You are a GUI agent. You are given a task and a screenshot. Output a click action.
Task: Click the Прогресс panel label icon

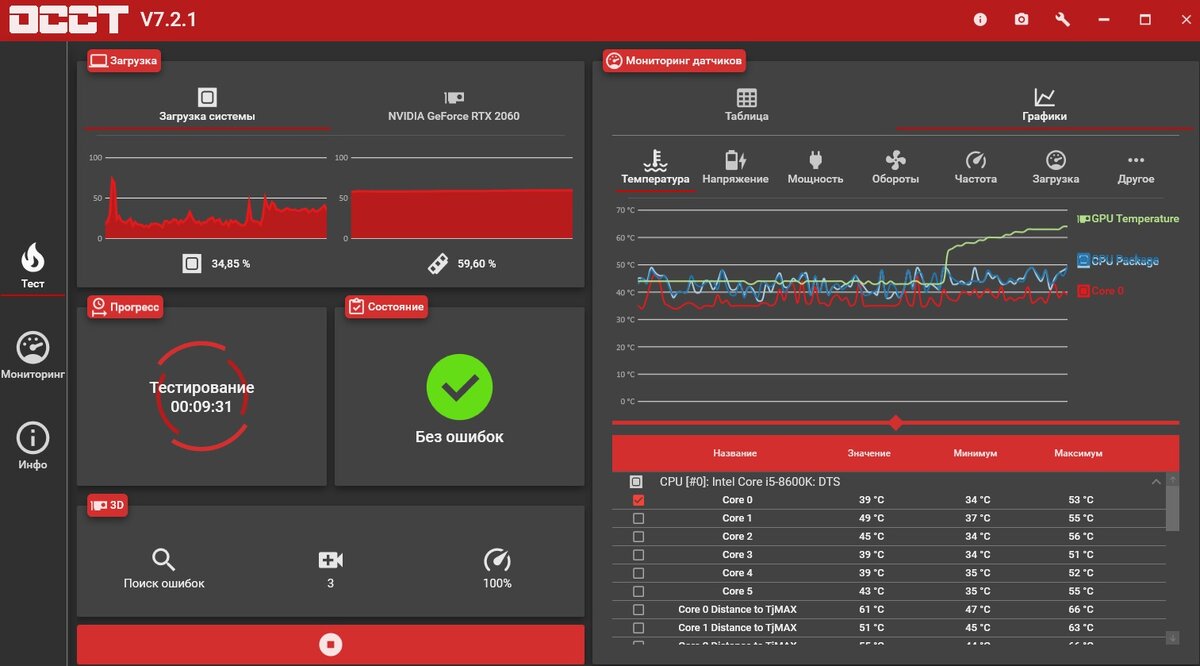(x=99, y=307)
